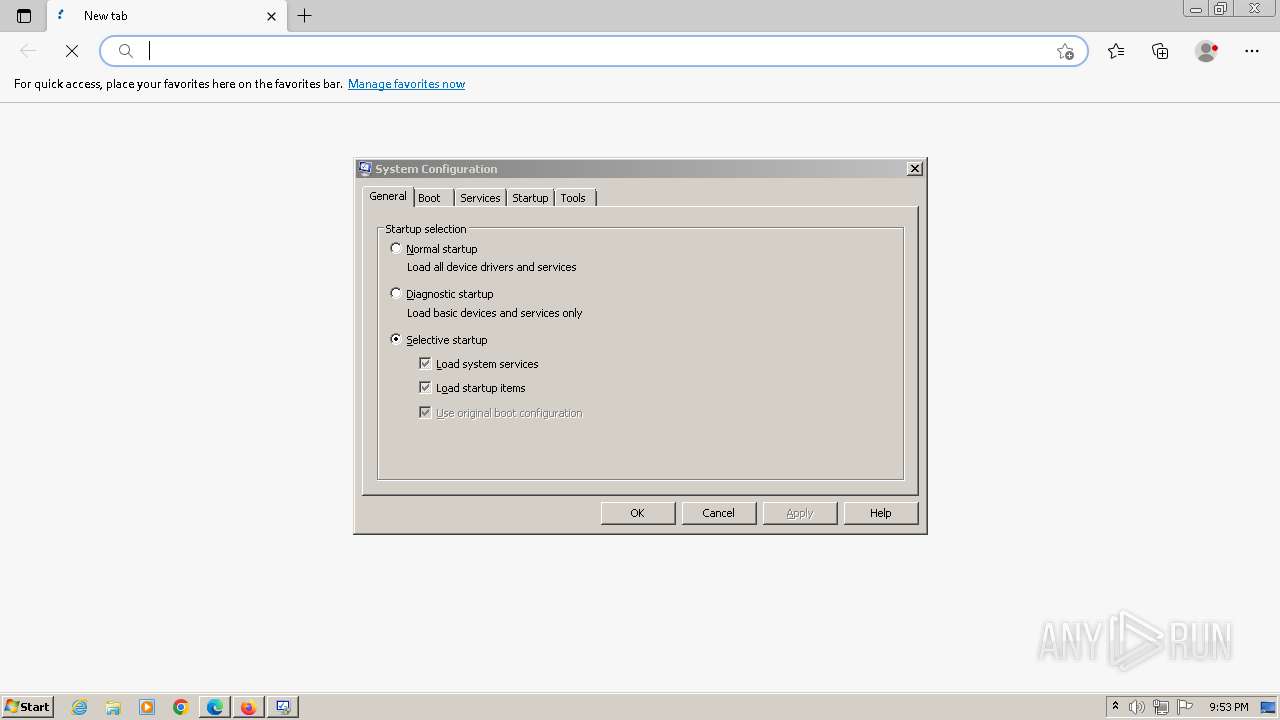Focus the Edge address bar

595,51
